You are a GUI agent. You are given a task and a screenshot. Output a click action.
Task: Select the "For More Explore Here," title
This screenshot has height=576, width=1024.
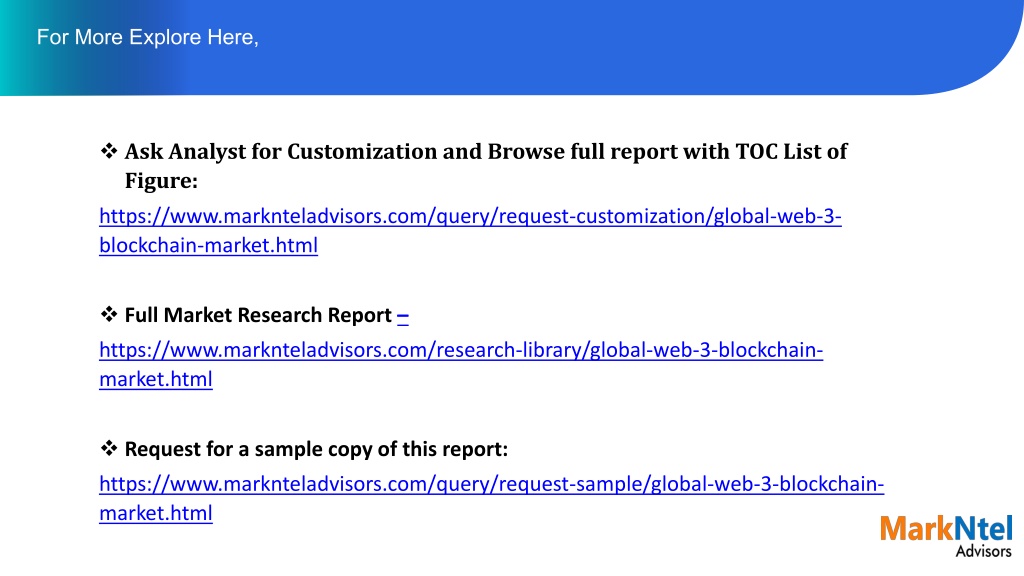pos(148,37)
